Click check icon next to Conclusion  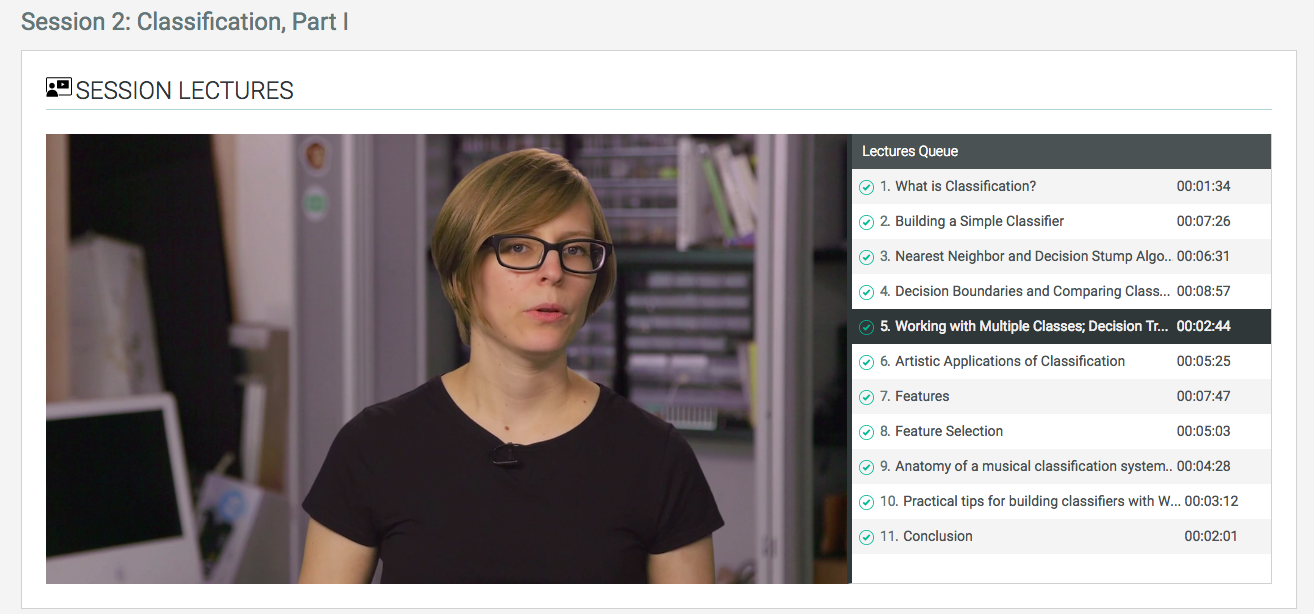[x=867, y=537]
